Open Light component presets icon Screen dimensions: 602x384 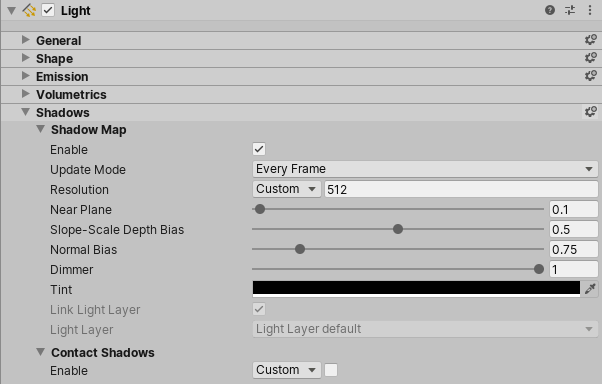[570, 10]
